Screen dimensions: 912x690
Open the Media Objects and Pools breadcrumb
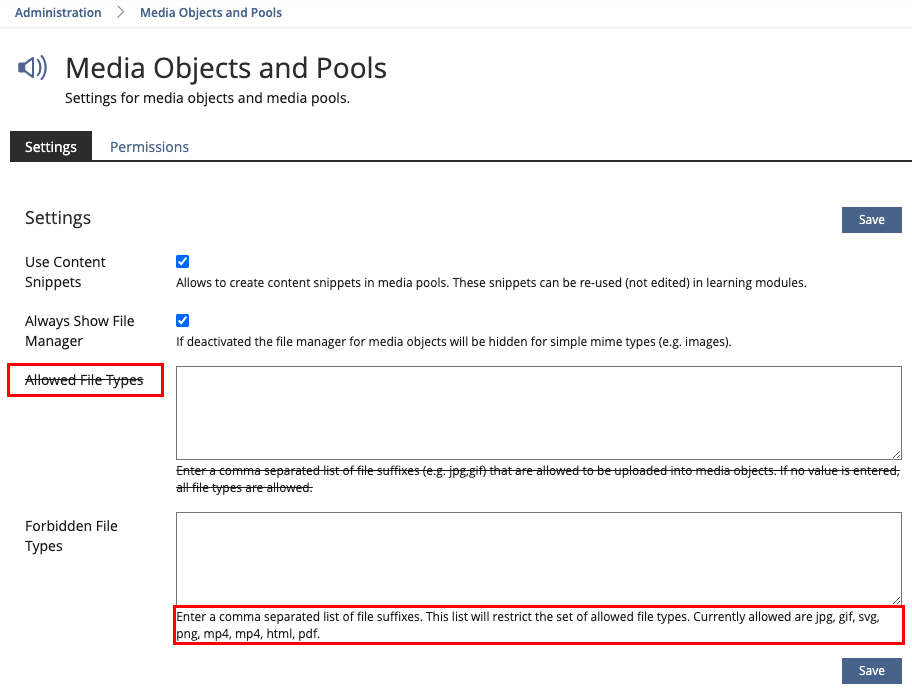211,13
